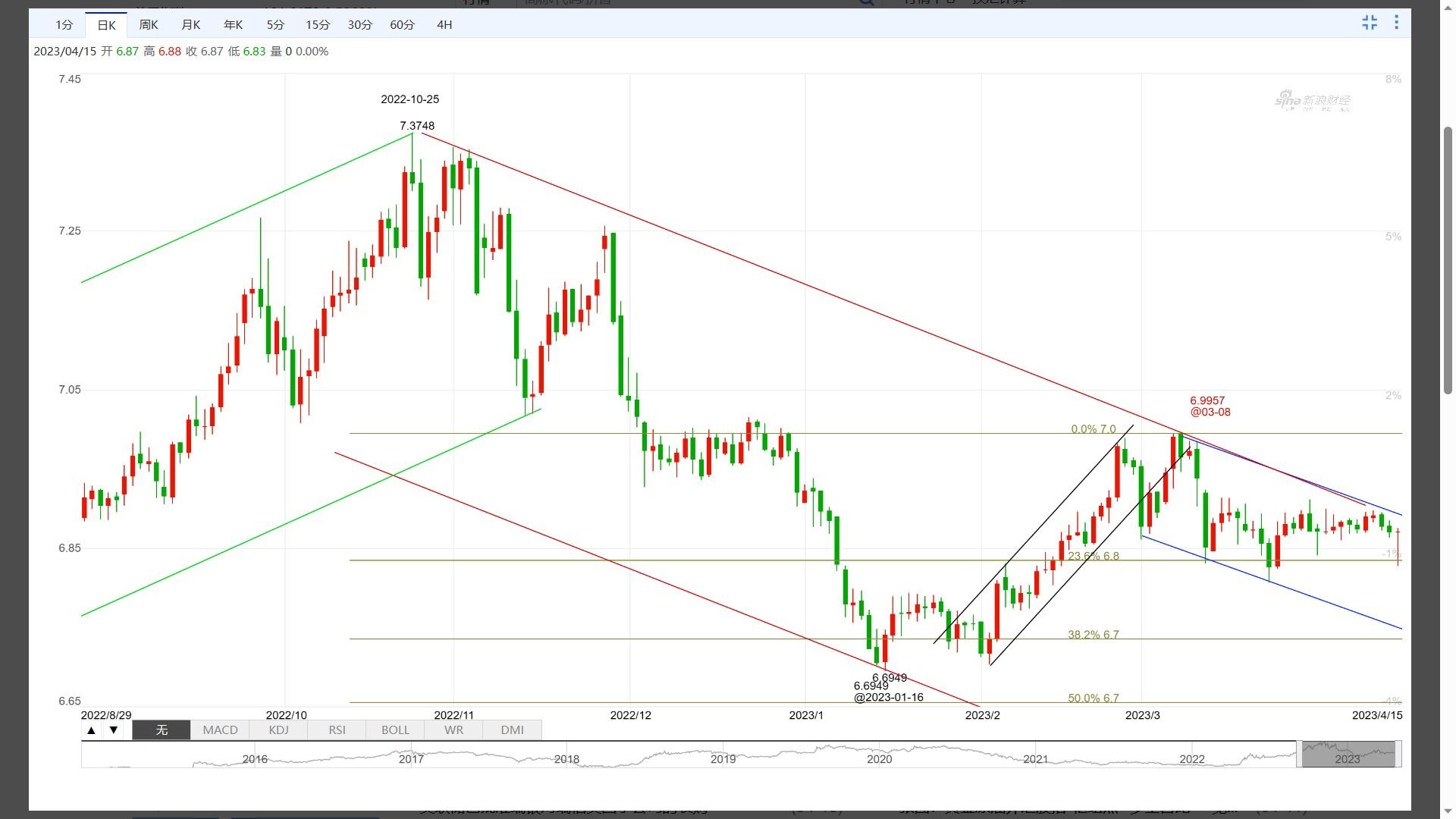Click the up triangle indicator arrow
Image resolution: width=1456 pixels, height=819 pixels.
(x=91, y=730)
